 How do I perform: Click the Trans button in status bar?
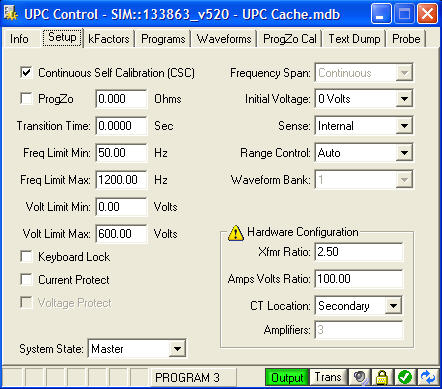328,377
